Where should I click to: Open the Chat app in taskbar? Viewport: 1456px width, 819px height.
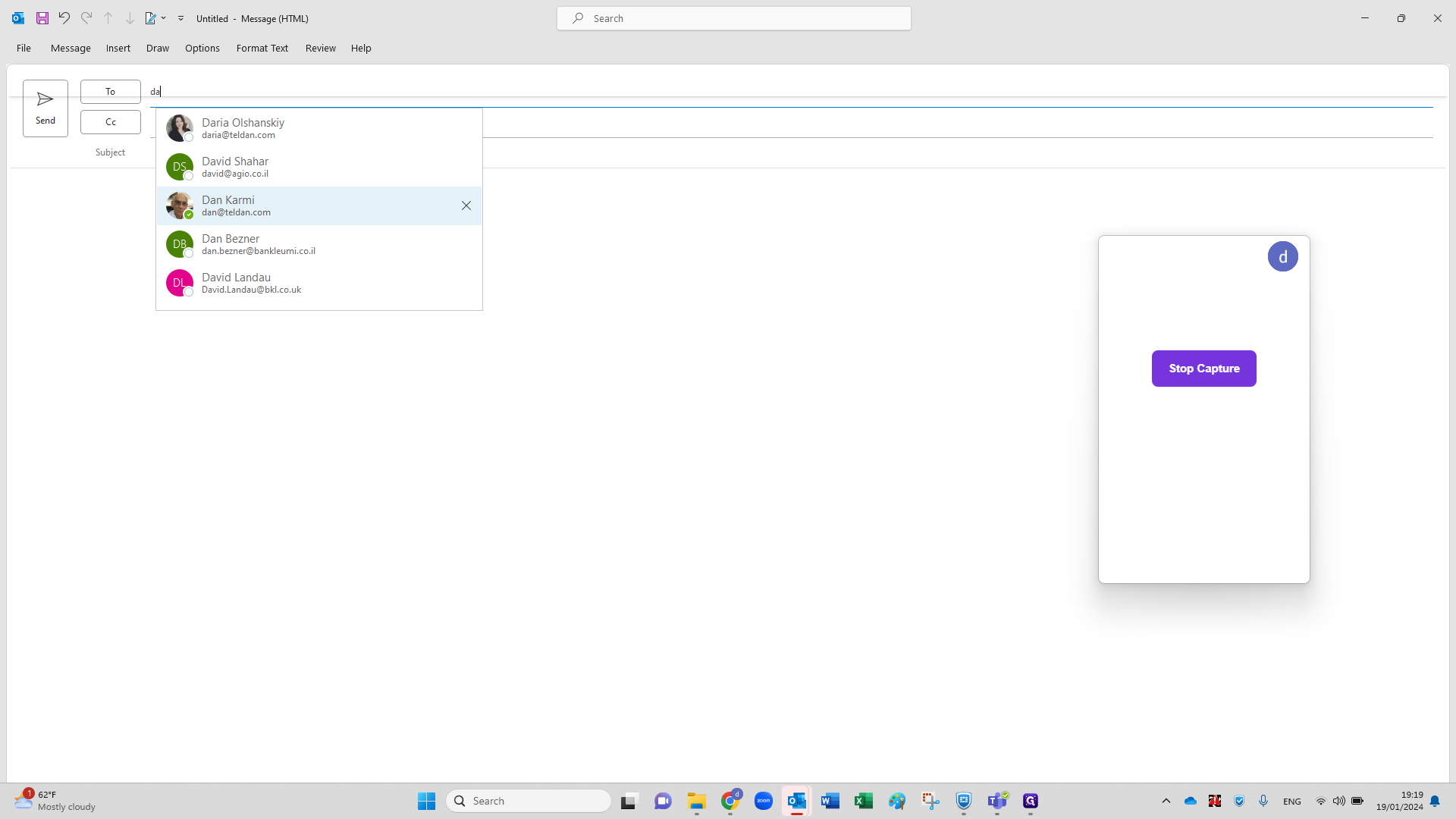(x=663, y=801)
